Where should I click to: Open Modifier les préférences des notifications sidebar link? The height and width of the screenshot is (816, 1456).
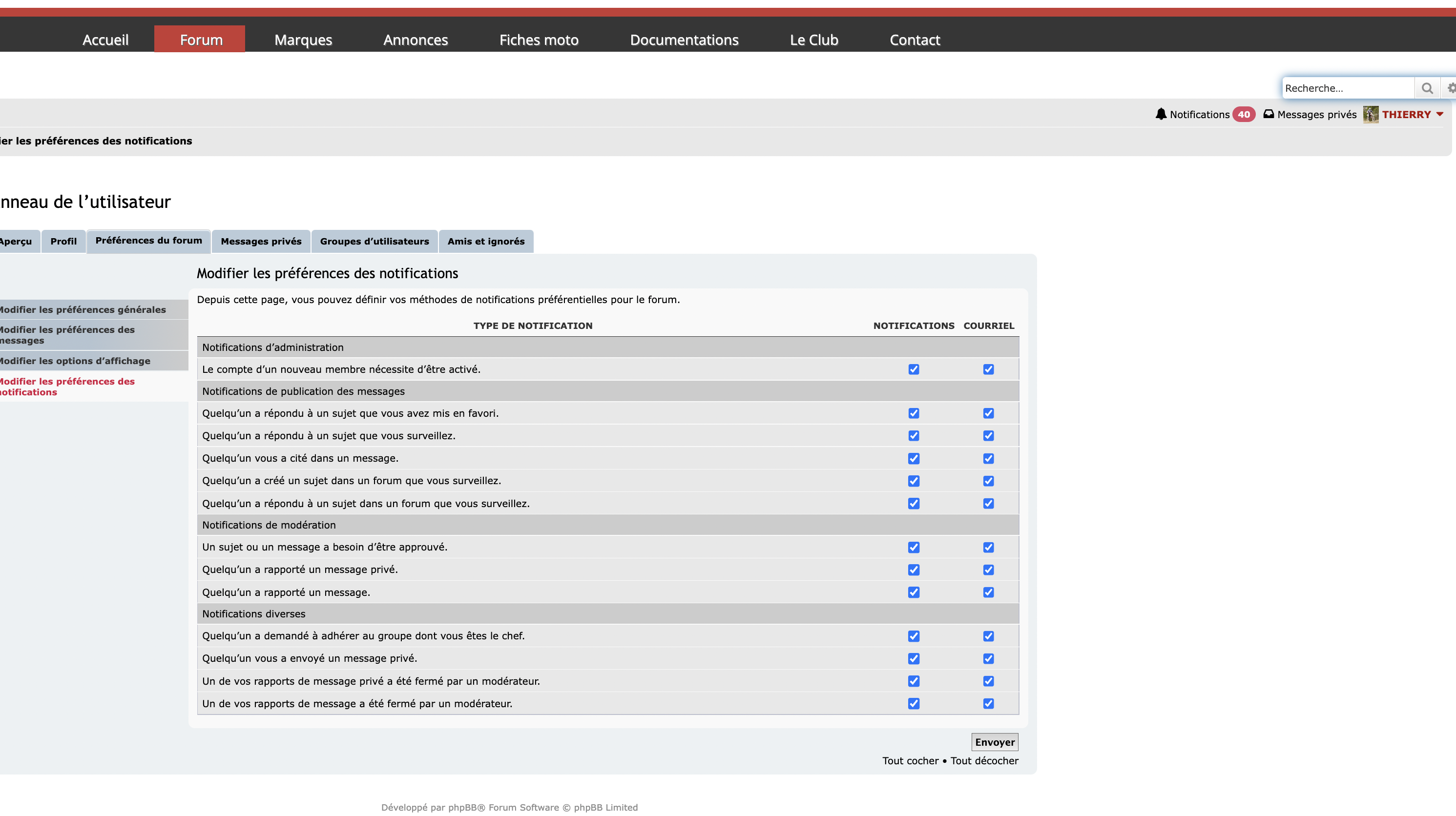click(x=93, y=387)
